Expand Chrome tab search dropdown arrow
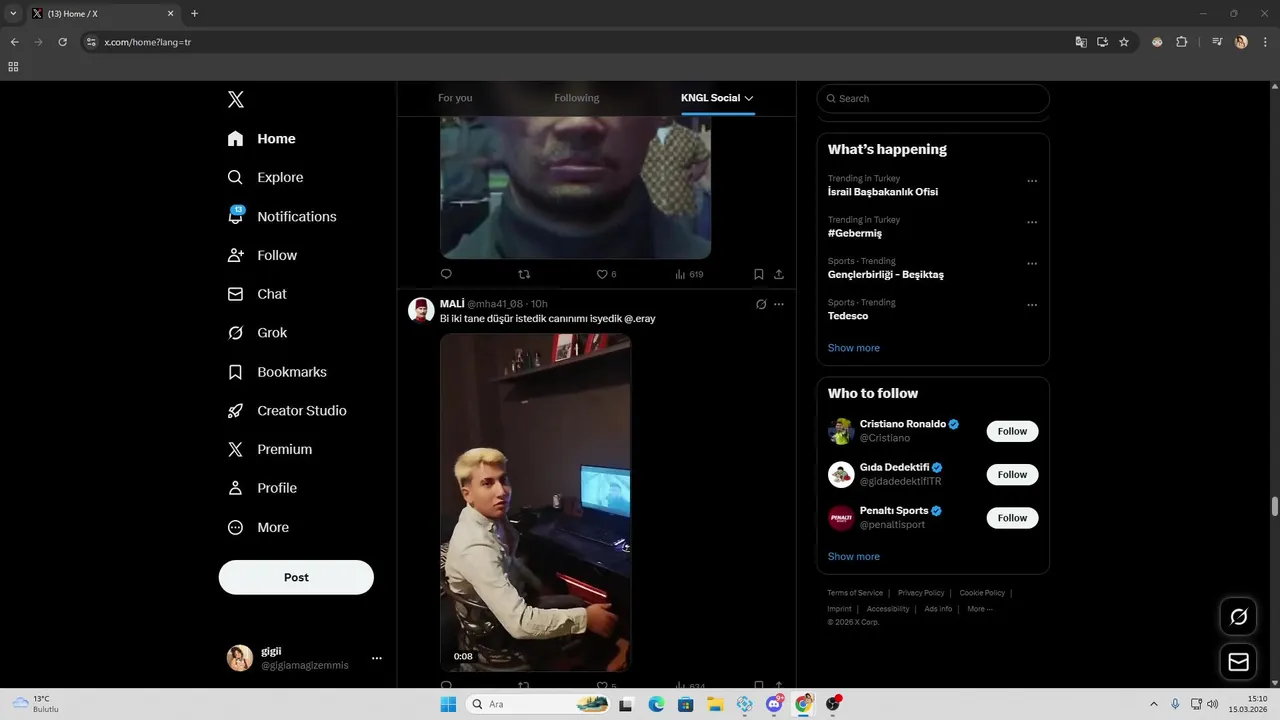 point(13,14)
